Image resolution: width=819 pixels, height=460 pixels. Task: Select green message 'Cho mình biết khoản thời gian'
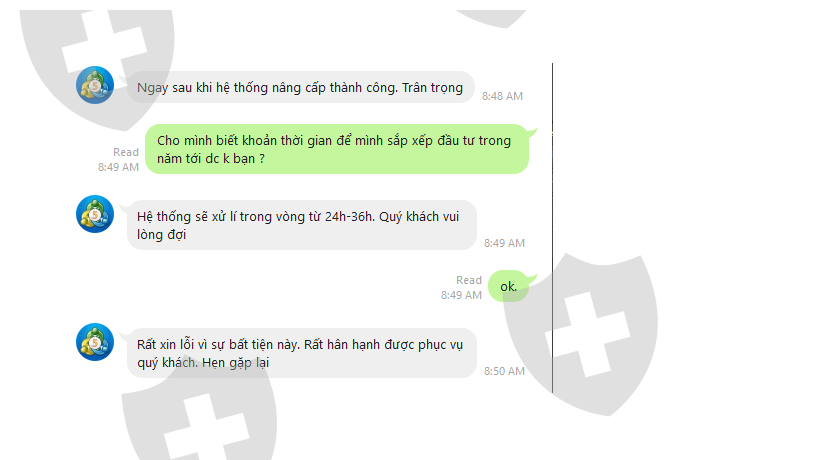pos(337,149)
